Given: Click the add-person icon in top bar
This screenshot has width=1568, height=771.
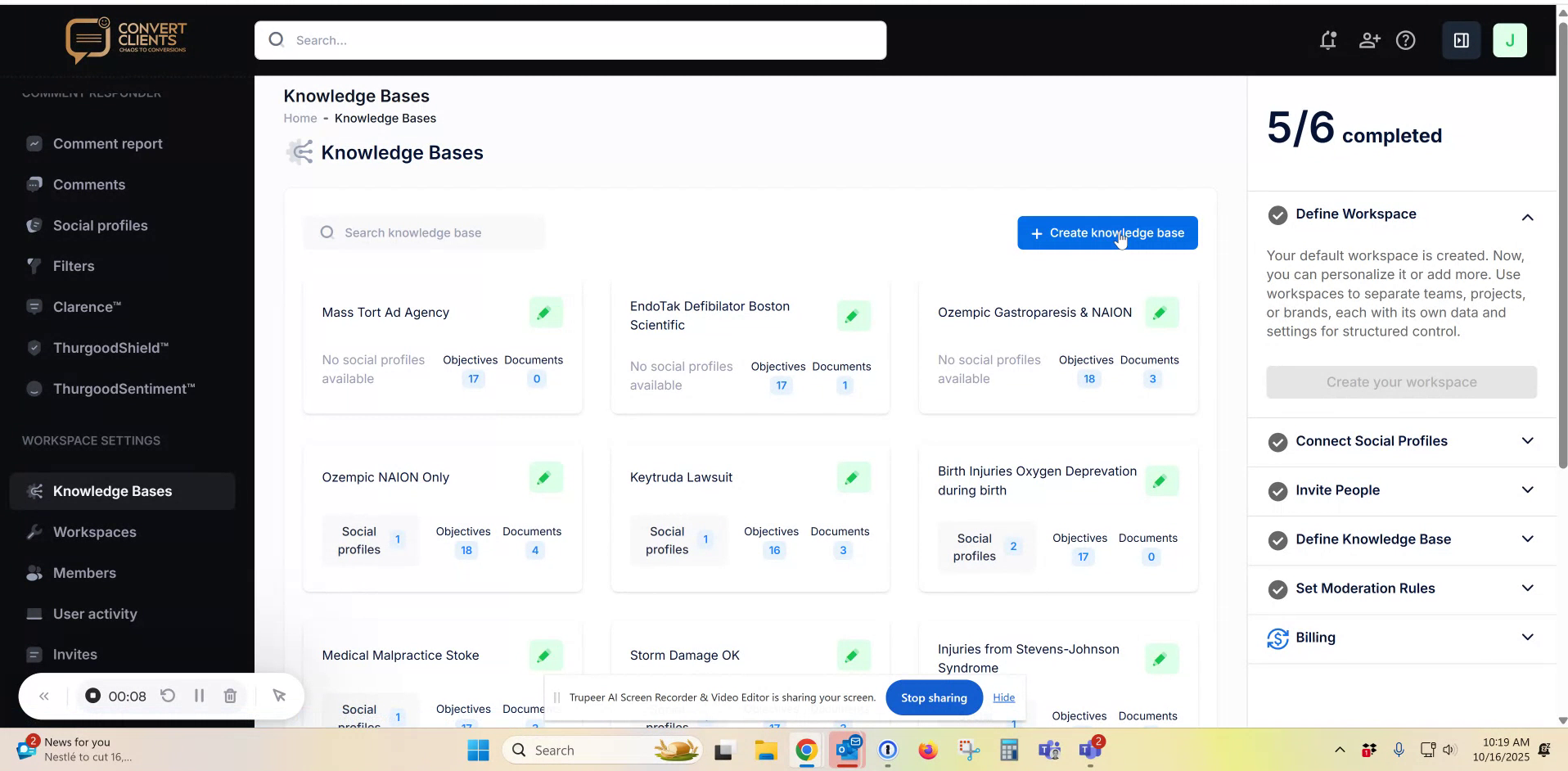Looking at the screenshot, I should (1370, 39).
